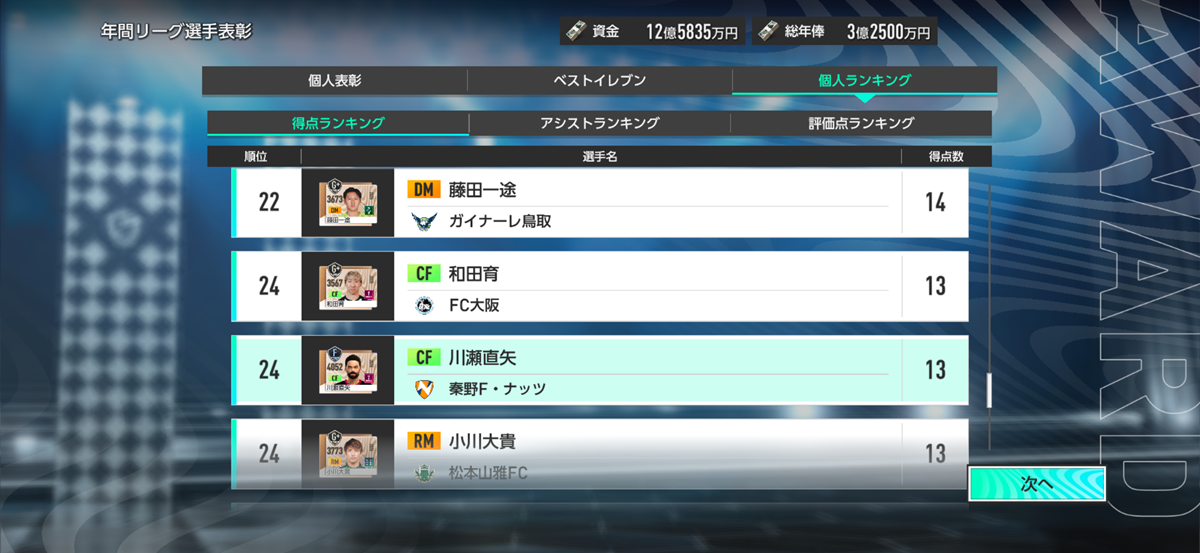Select the DM position badge of 藤田一途

coord(424,189)
